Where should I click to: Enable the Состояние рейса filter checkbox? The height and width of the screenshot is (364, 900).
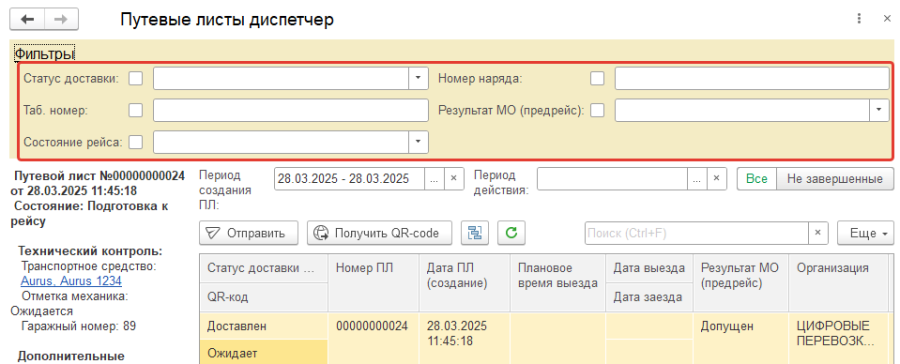(136, 141)
